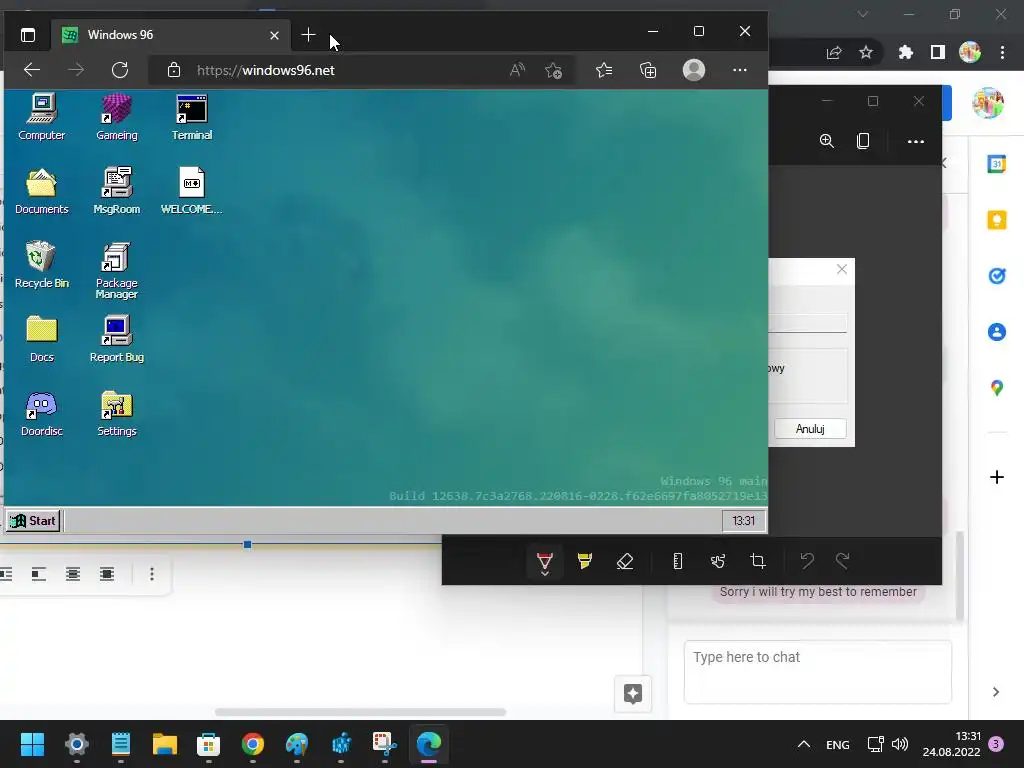Toggle the ruler tool
This screenshot has width=1024, height=768.
pos(678,561)
